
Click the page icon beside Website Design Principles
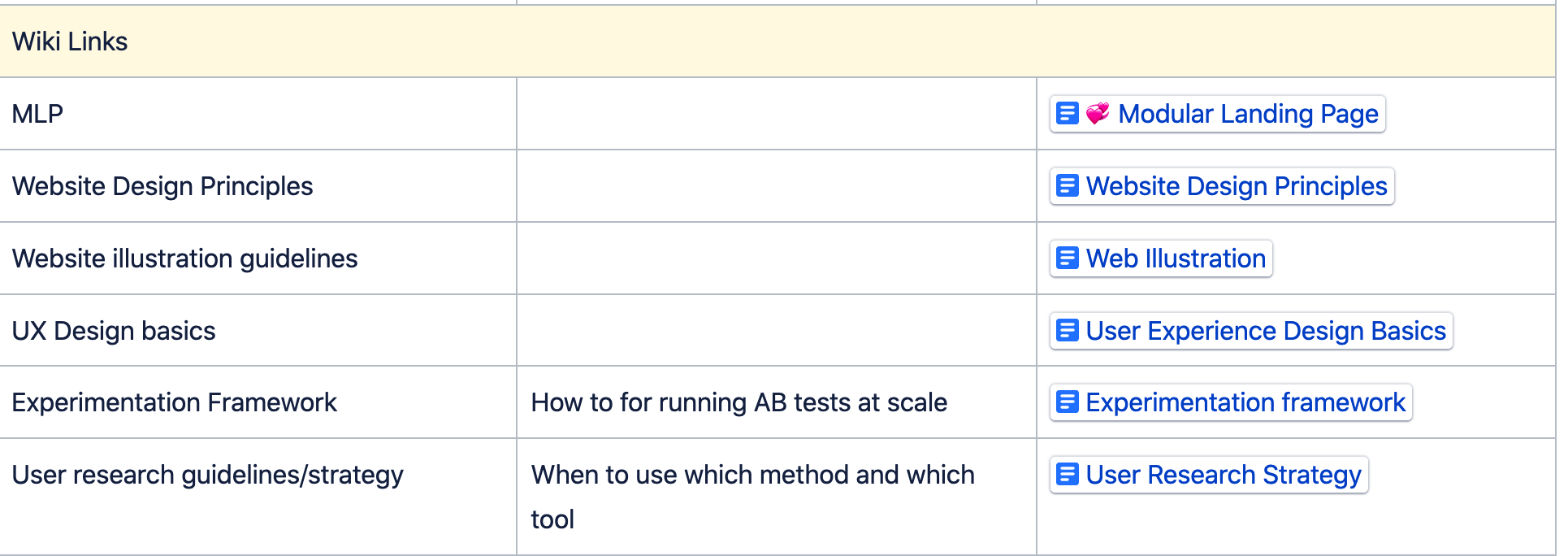[x=1067, y=186]
